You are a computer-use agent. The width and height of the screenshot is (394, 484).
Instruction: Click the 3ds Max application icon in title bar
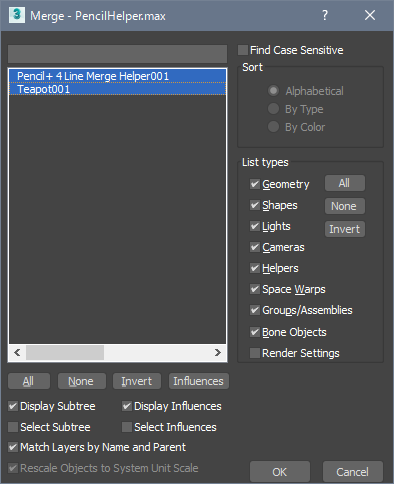click(x=17, y=15)
